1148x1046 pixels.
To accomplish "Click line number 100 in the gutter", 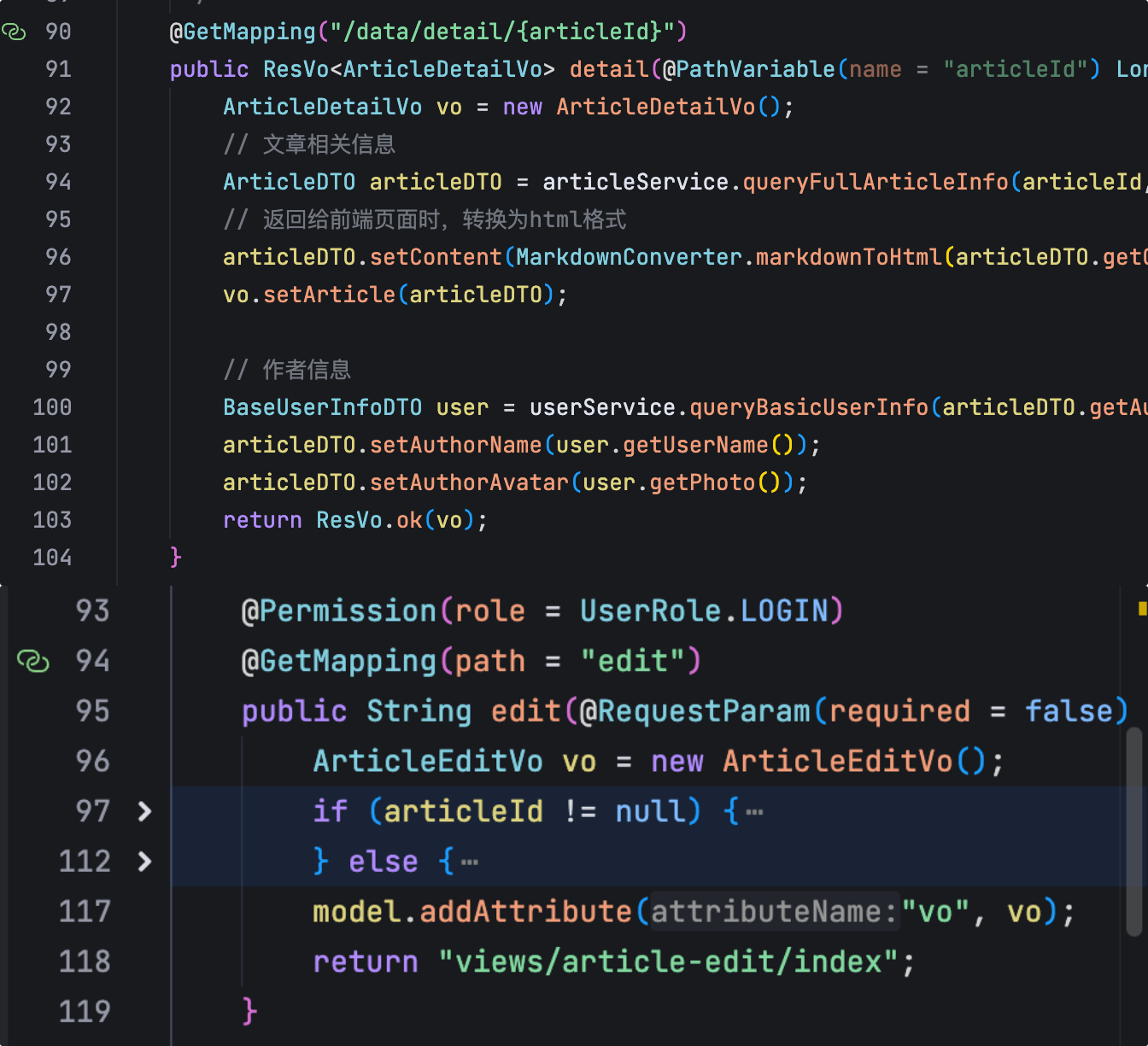I will 52,407.
